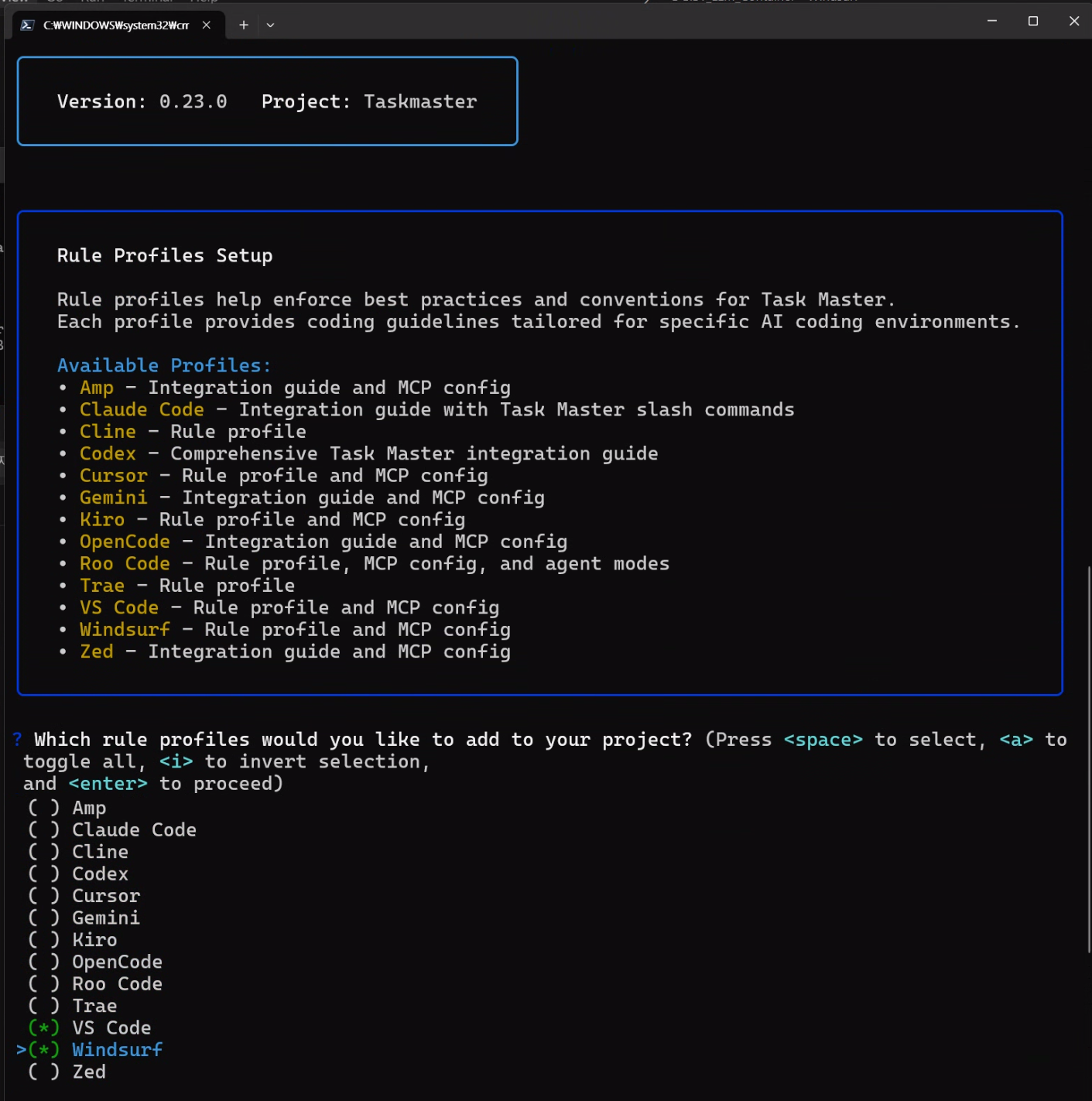The height and width of the screenshot is (1101, 1092).
Task: Toggle the Gemini profile checkbox
Action: [x=43, y=918]
